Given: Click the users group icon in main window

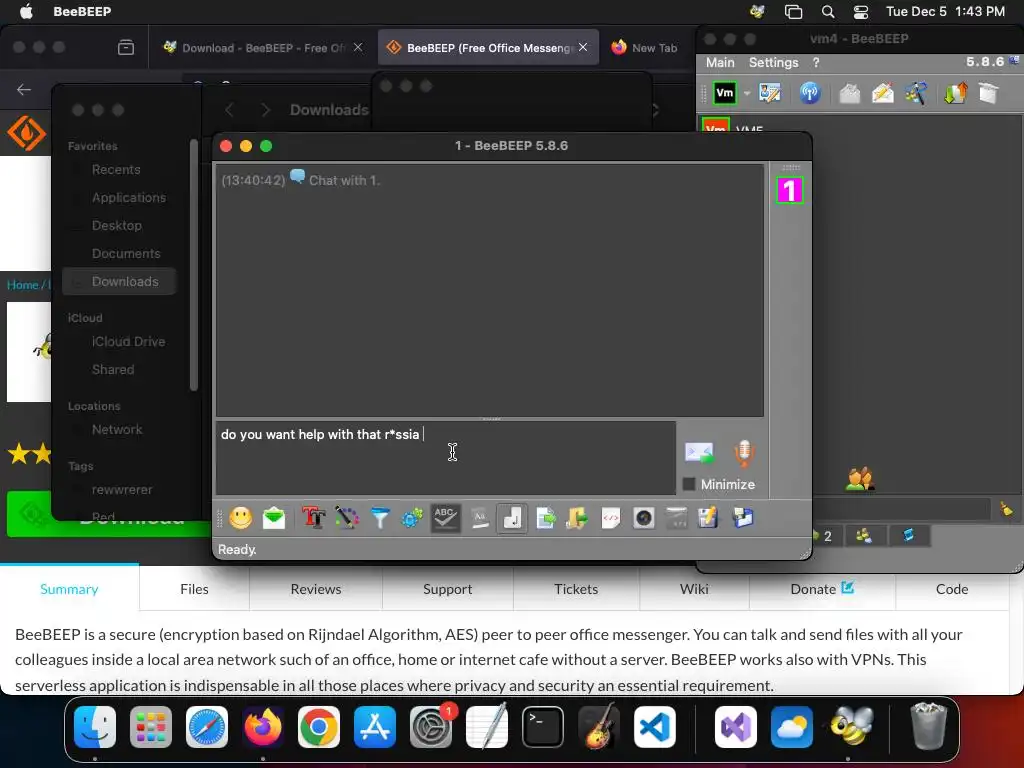Looking at the screenshot, I should [859, 479].
